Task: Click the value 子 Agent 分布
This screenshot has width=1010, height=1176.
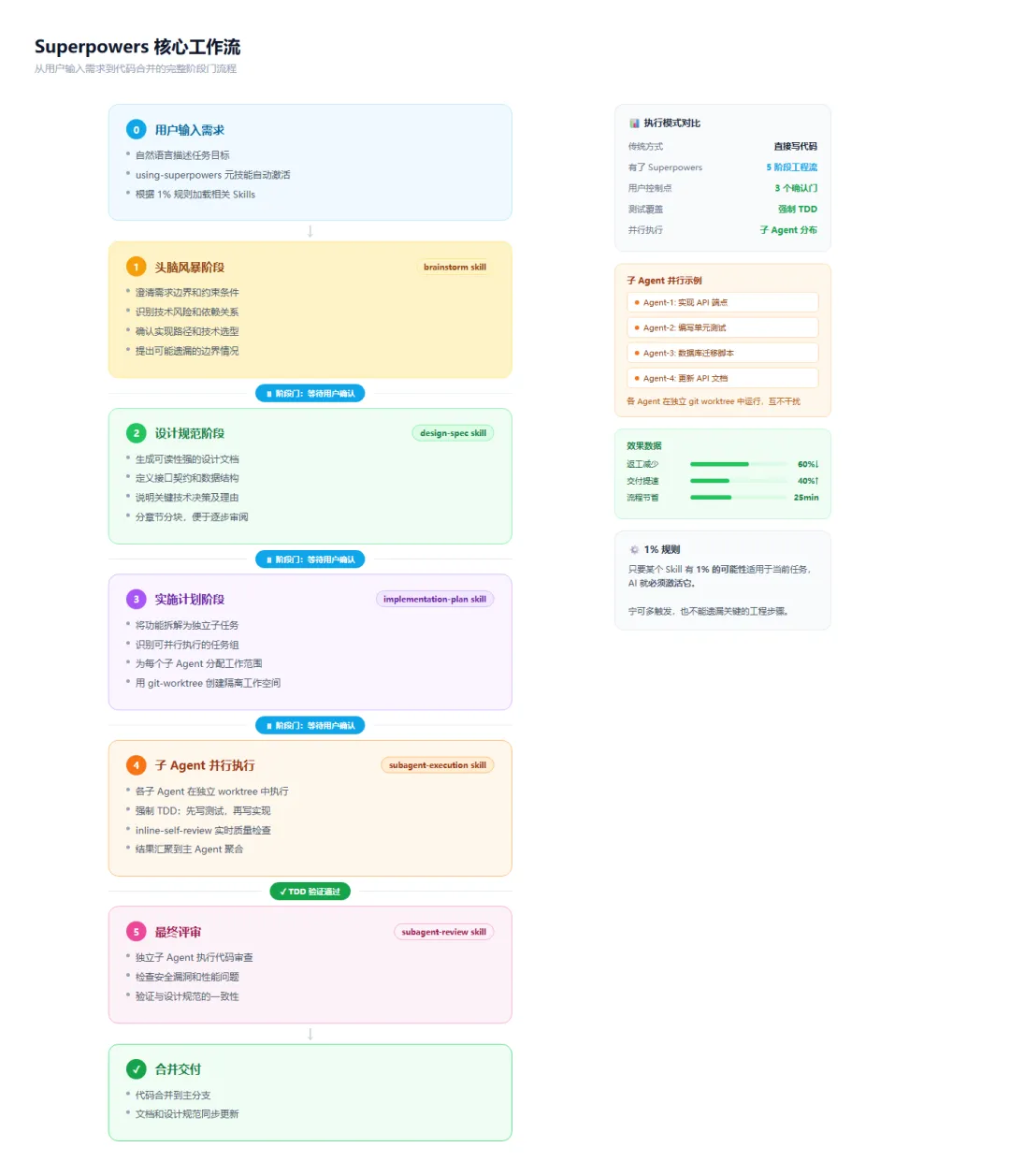Action: (x=788, y=230)
